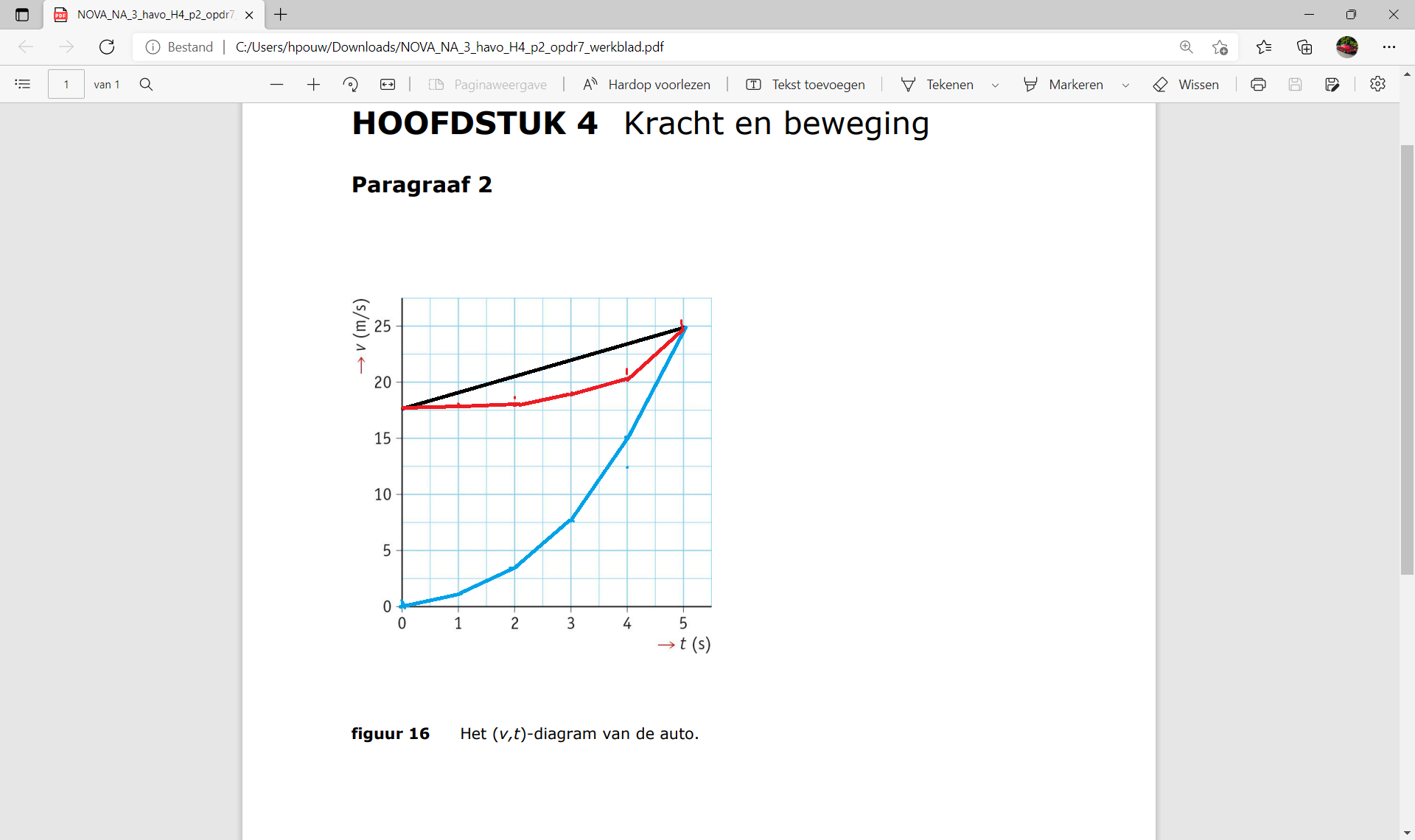This screenshot has height=840, width=1415.
Task: Click the Paragraaf 2 heading
Action: [x=422, y=184]
